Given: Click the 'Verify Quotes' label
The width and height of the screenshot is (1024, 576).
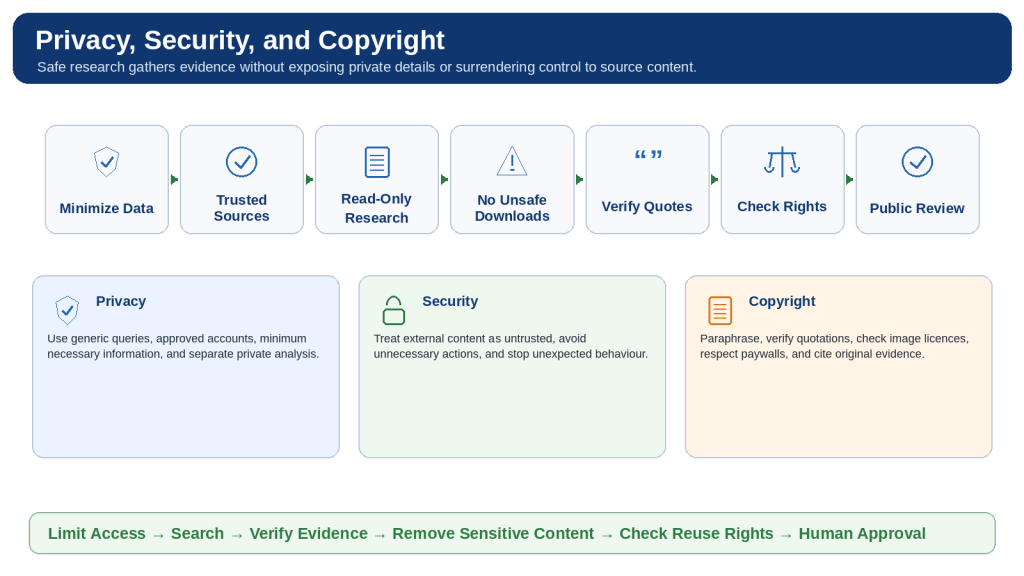Looking at the screenshot, I should coord(647,206).
